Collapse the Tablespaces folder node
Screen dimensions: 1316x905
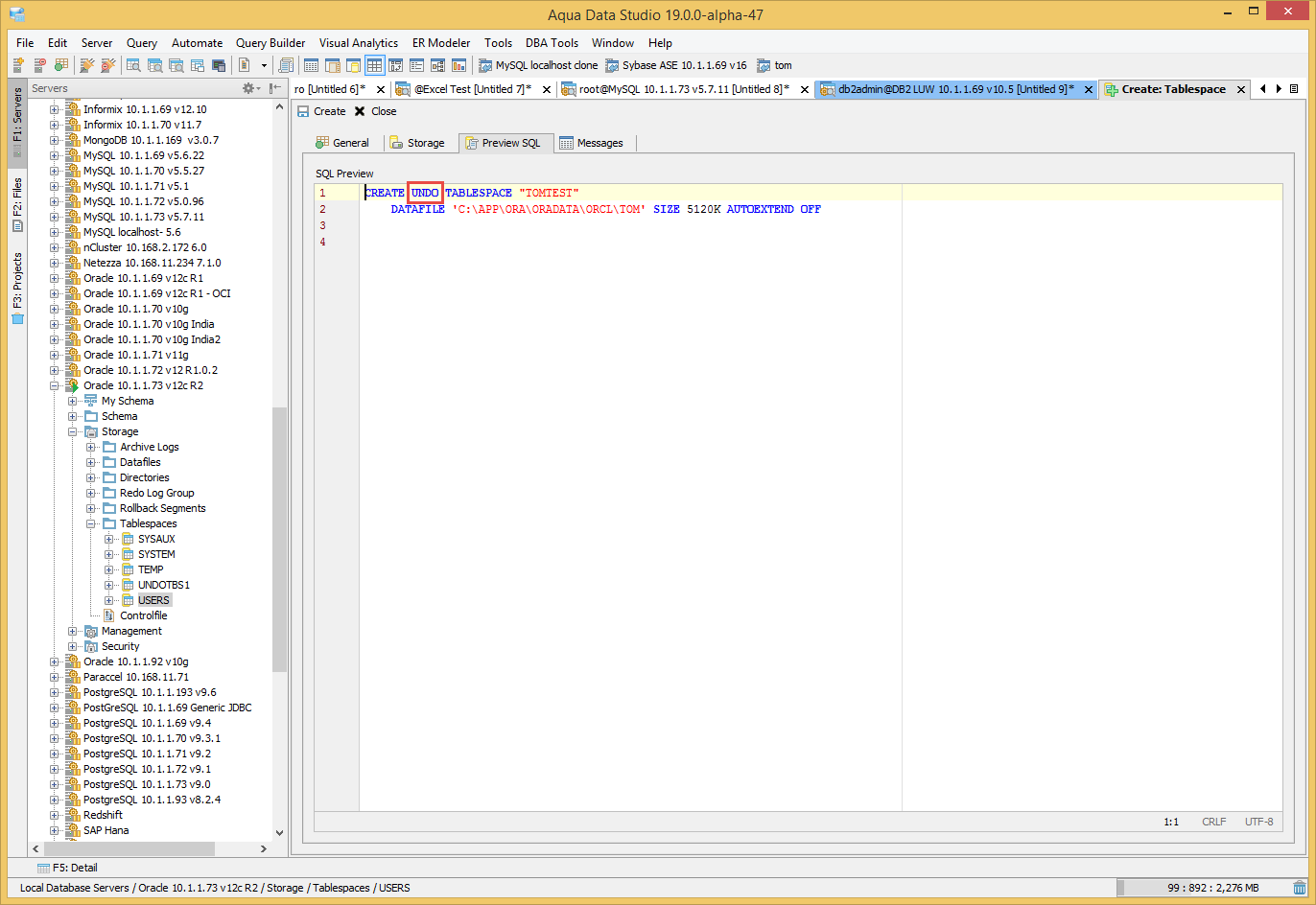coord(91,523)
